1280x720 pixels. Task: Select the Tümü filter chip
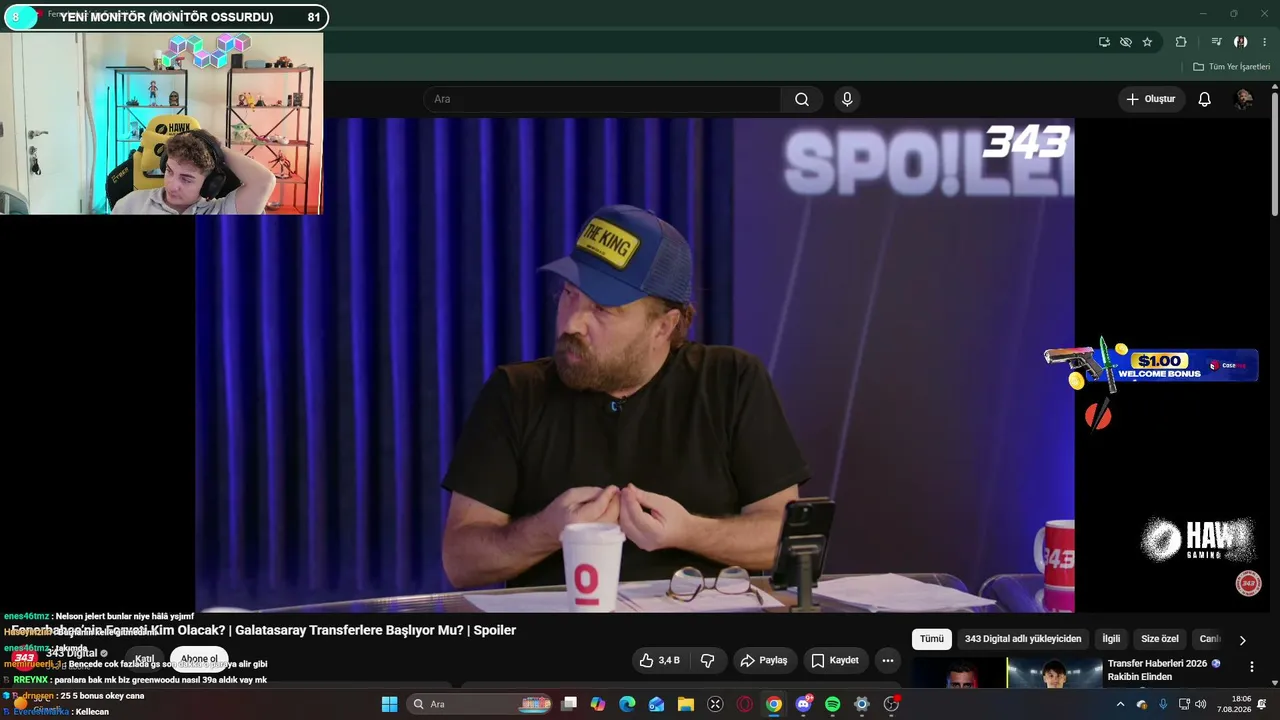point(932,639)
